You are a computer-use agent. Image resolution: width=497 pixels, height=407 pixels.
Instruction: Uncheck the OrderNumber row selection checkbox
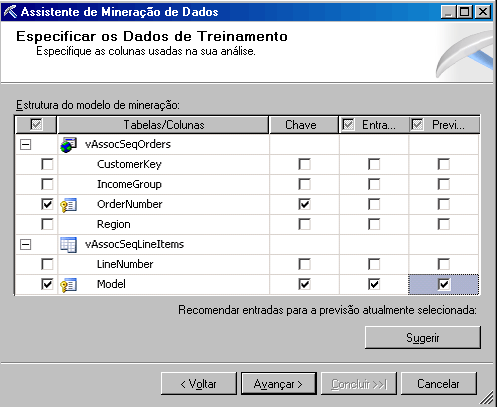coord(47,204)
